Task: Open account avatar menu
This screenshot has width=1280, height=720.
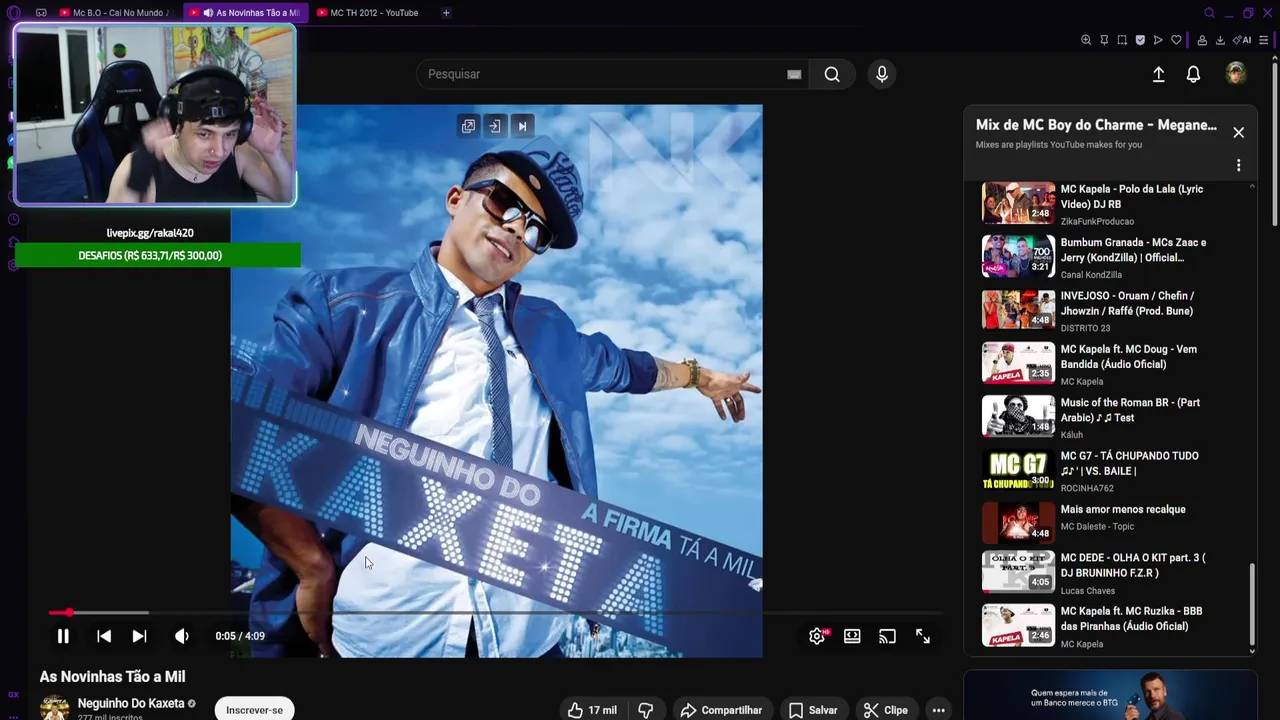Action: pyautogui.click(x=1236, y=73)
